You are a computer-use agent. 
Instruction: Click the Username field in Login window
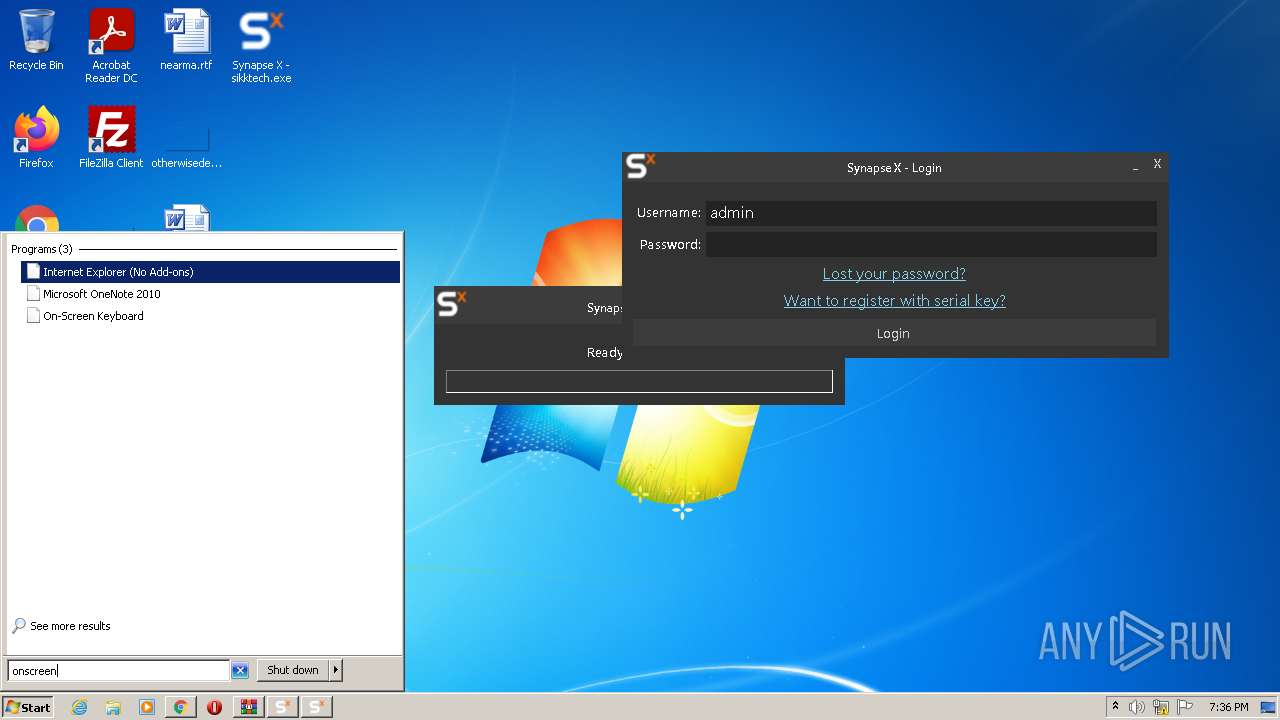tap(931, 212)
